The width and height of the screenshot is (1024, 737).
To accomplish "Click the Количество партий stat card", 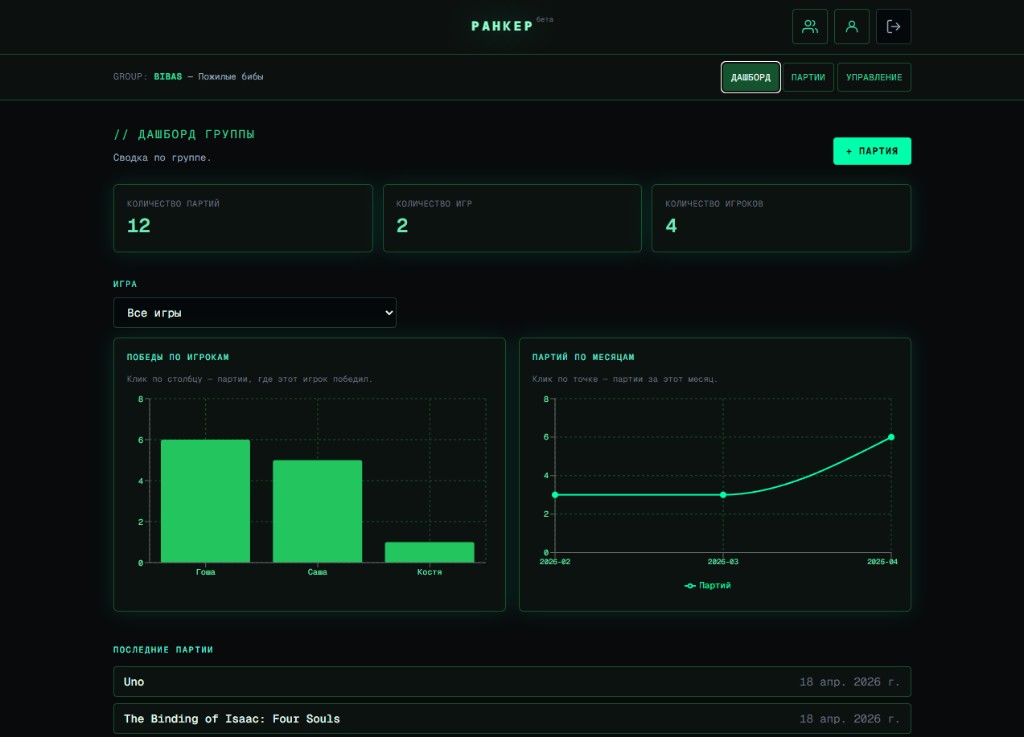I will click(242, 217).
